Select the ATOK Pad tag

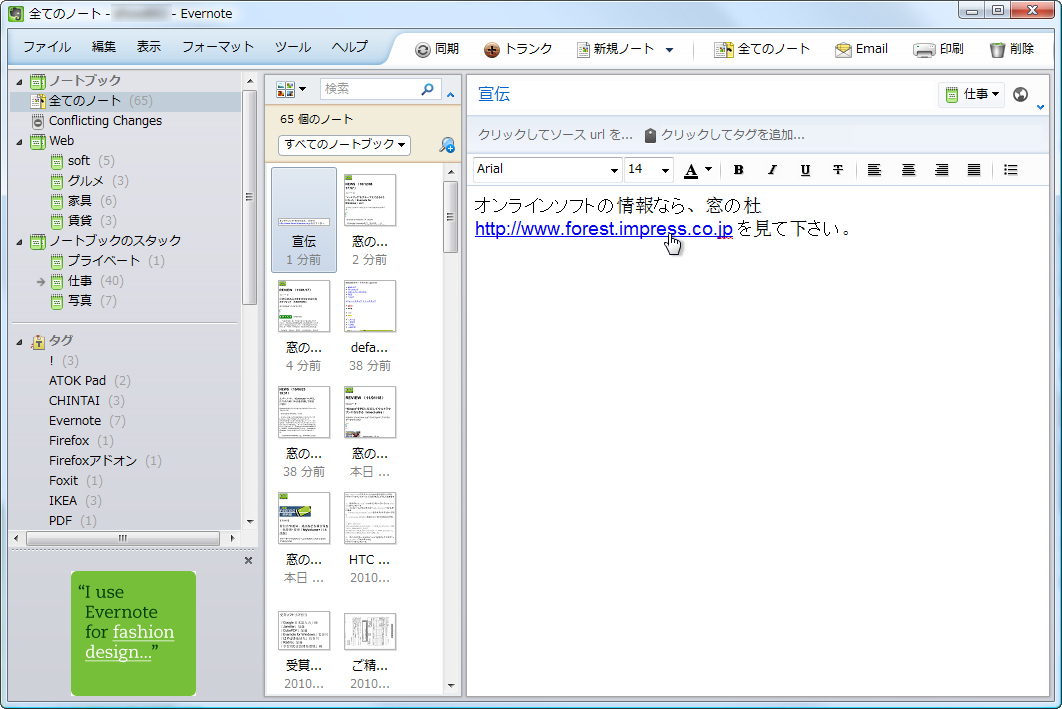77,381
